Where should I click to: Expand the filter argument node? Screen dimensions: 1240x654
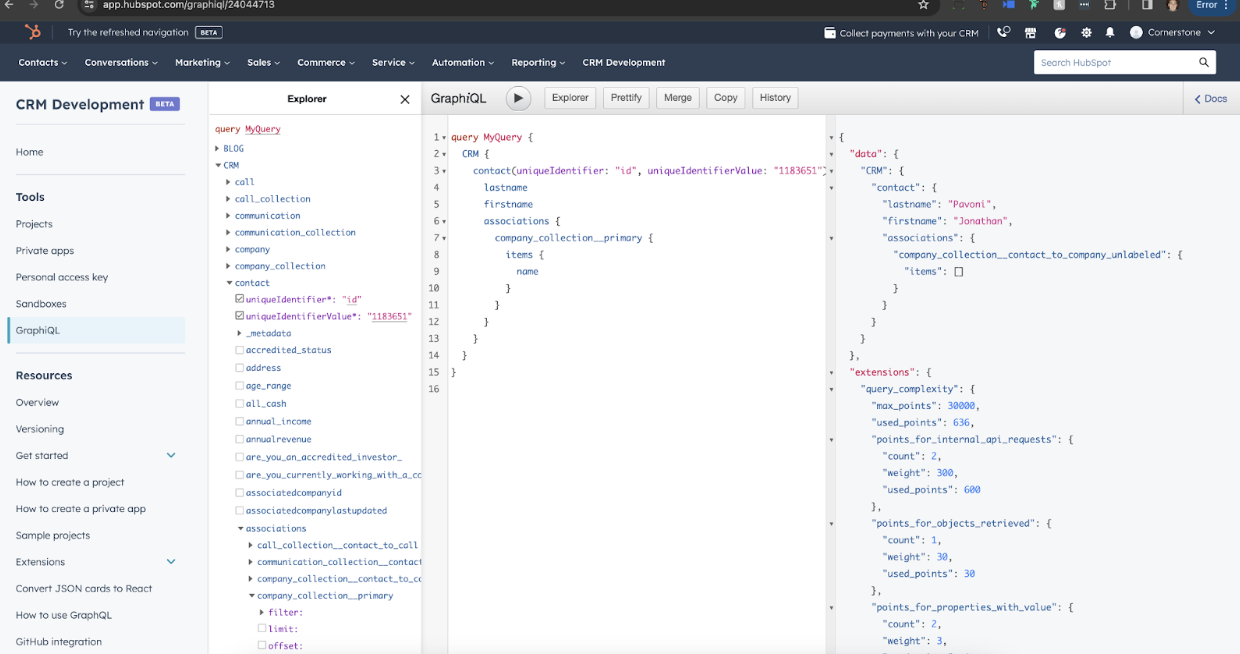[x=262, y=612]
